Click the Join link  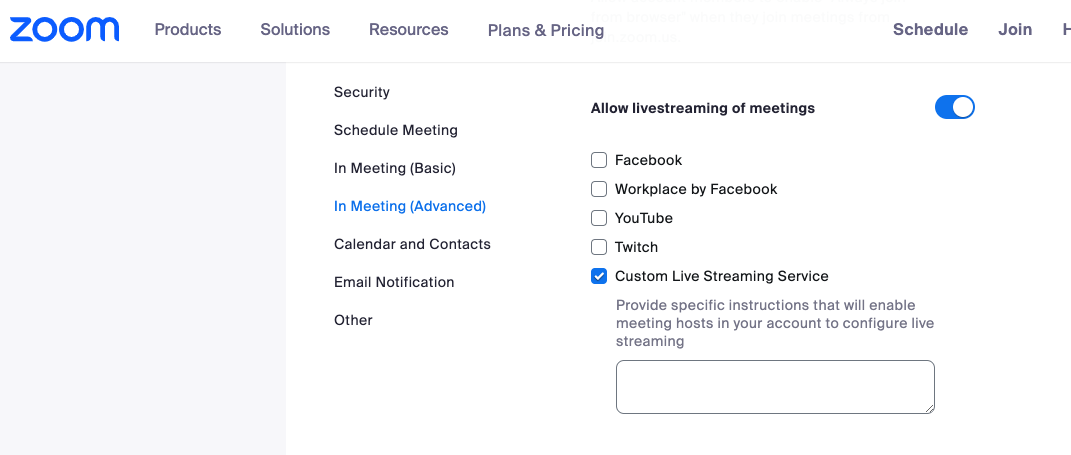tap(1015, 29)
